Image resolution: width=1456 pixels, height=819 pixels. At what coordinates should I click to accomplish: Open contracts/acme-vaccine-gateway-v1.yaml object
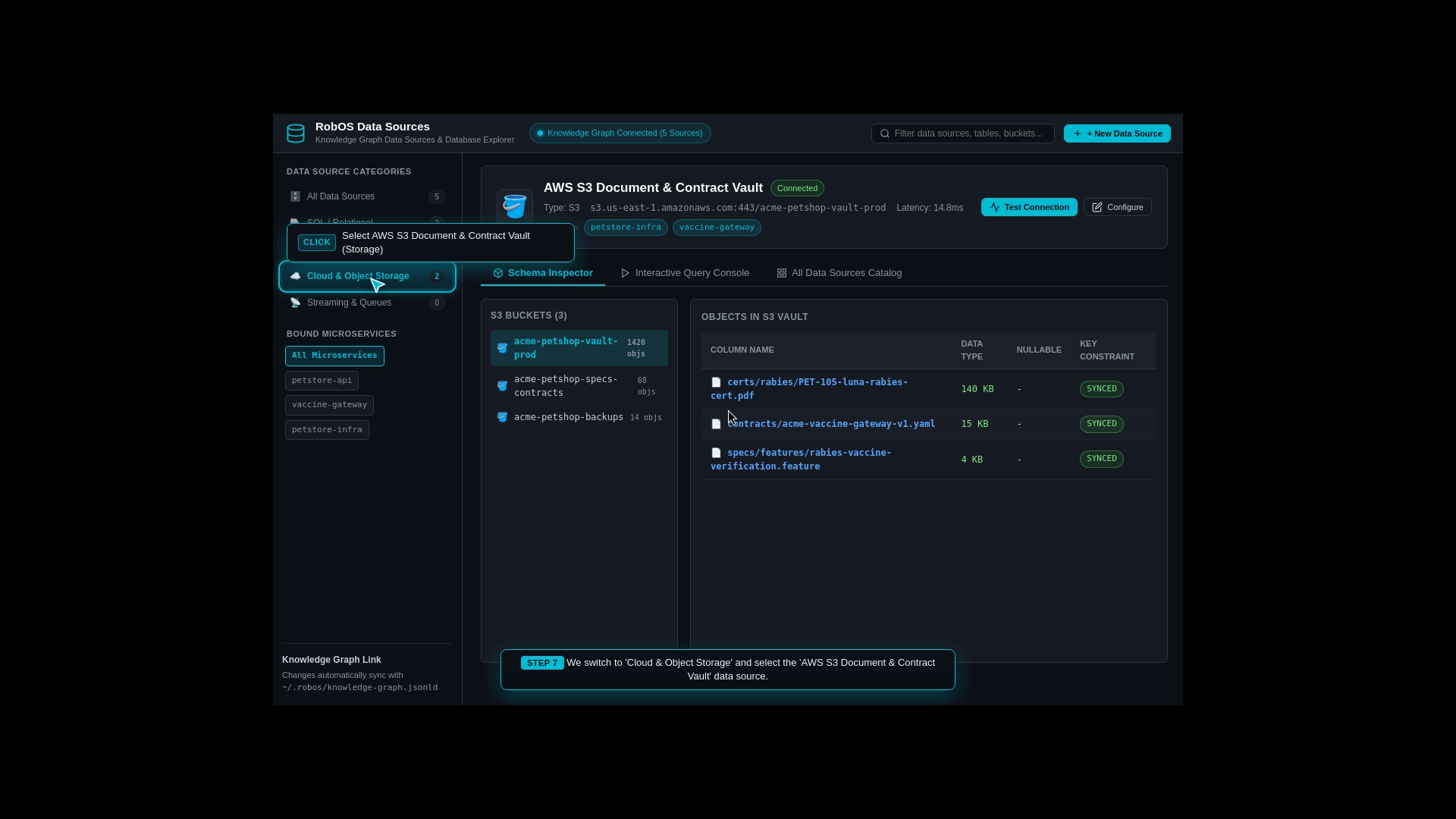[831, 424]
